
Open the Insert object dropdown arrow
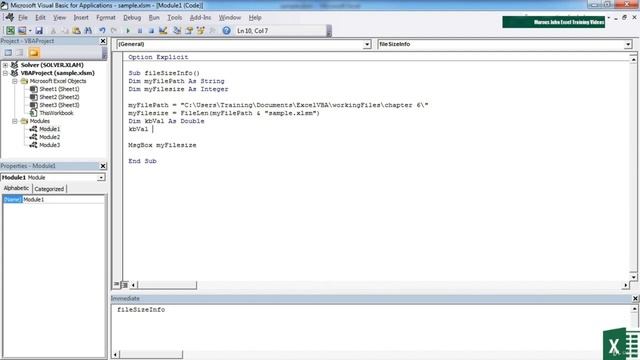pyautogui.click(x=30, y=31)
